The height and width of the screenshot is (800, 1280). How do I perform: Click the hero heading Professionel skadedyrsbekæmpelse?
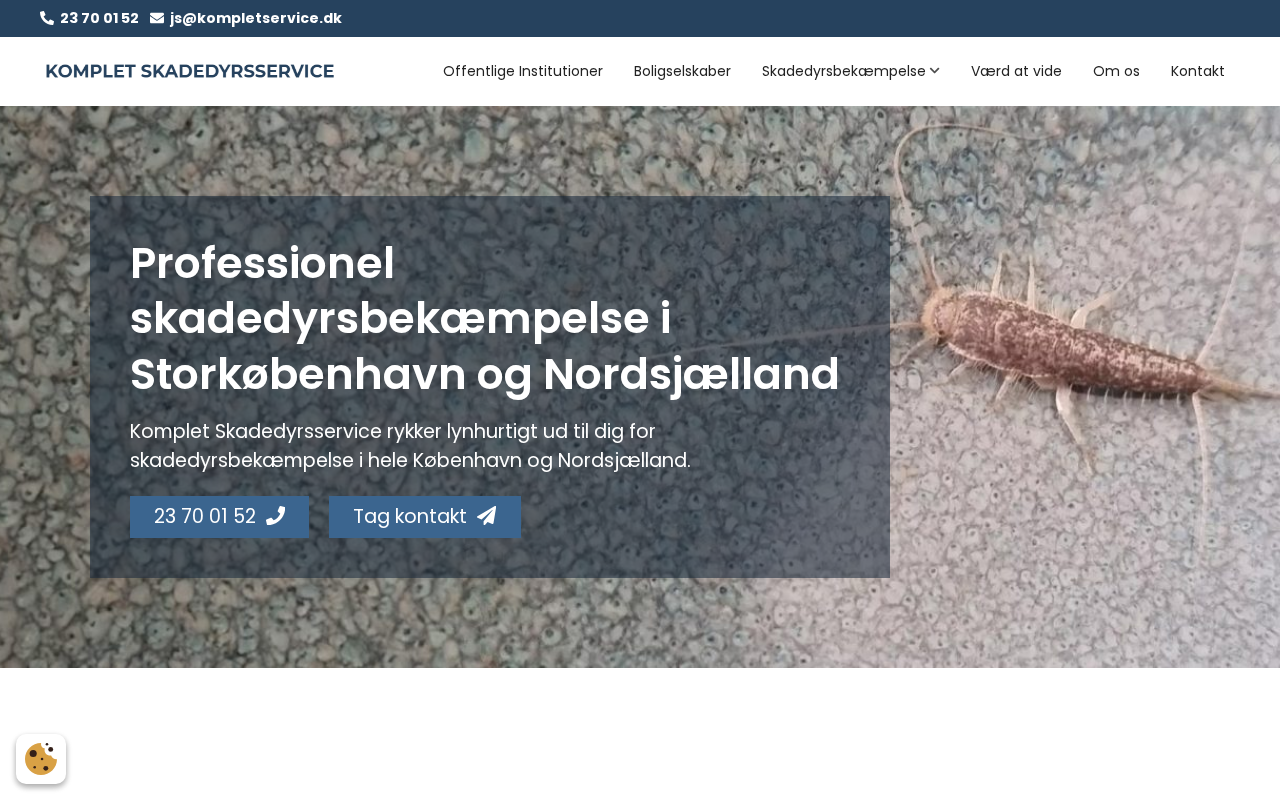pos(485,319)
